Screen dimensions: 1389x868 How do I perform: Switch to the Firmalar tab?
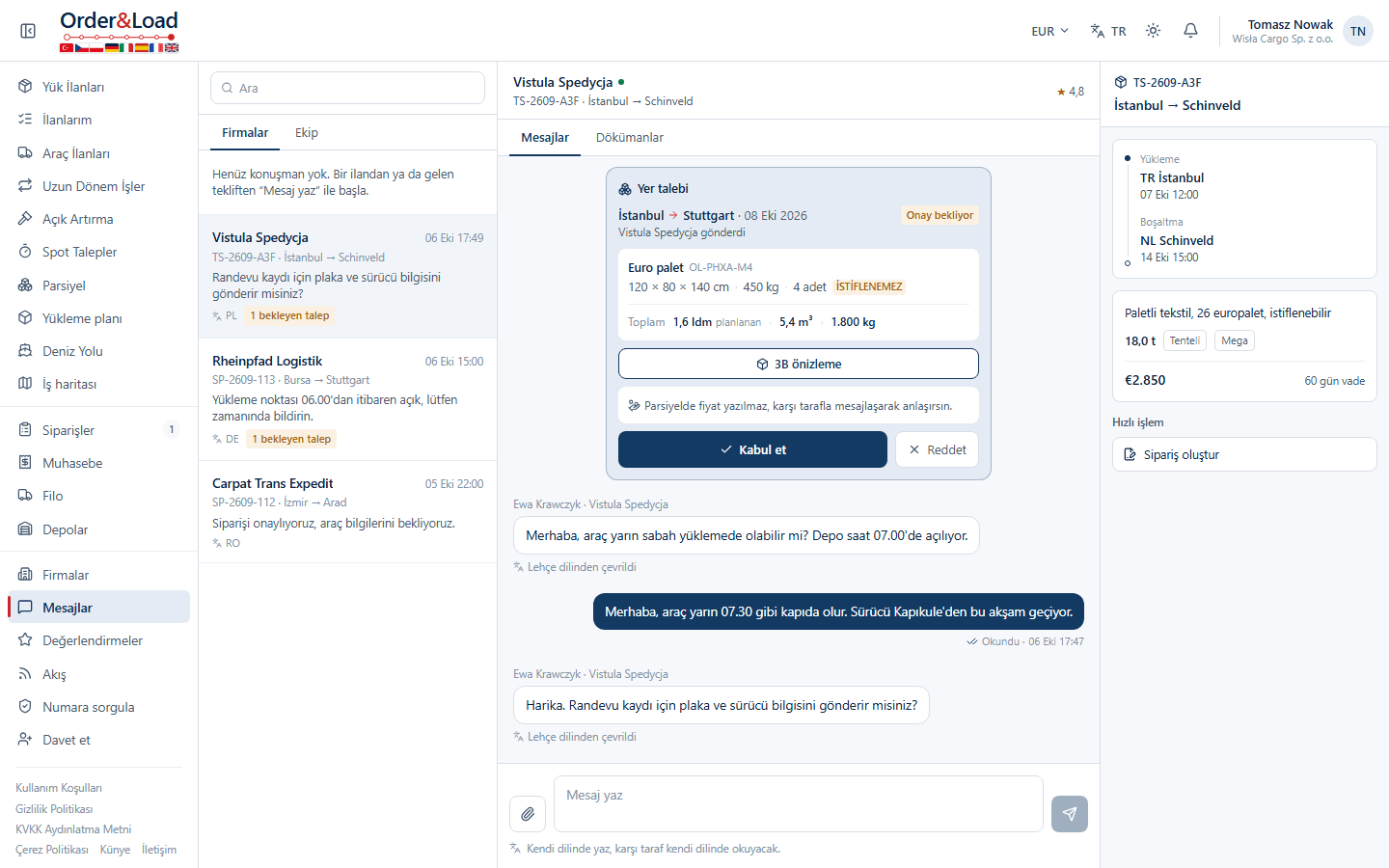(245, 133)
